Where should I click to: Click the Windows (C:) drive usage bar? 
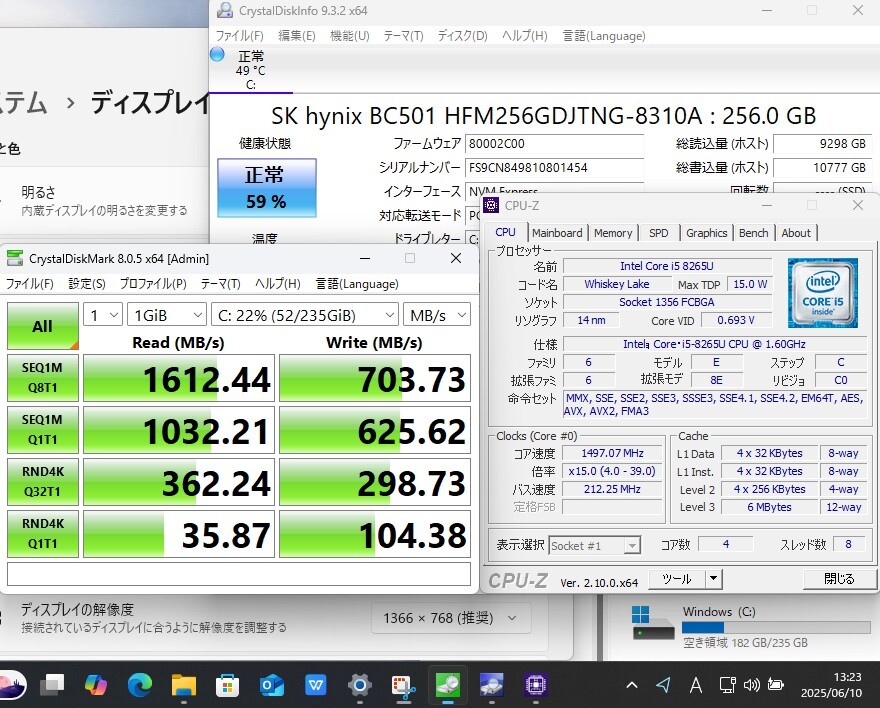[776, 627]
